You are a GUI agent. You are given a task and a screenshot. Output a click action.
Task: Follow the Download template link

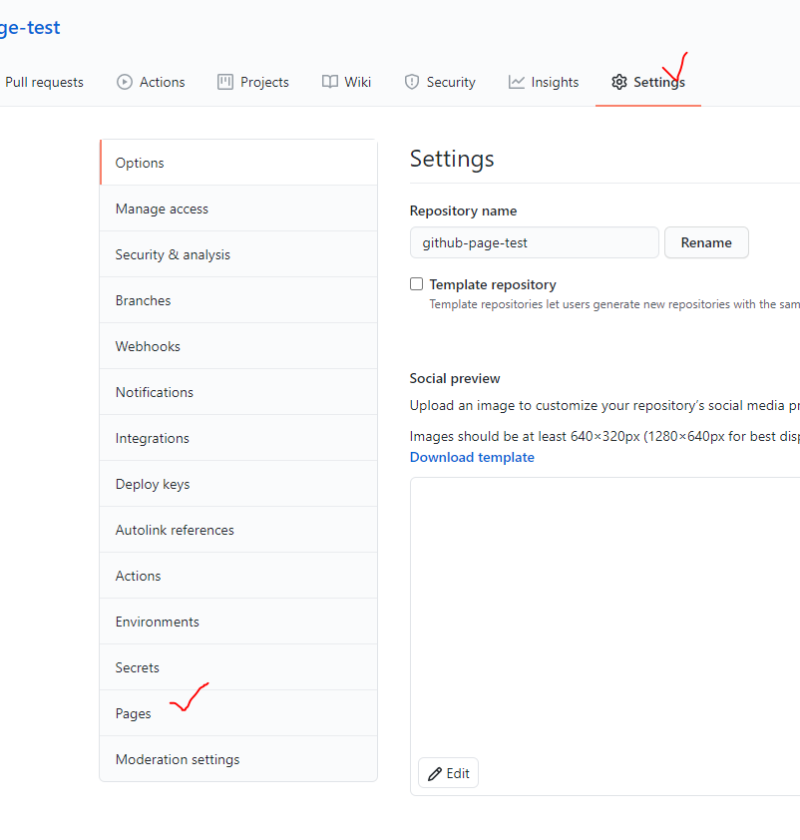(472, 457)
